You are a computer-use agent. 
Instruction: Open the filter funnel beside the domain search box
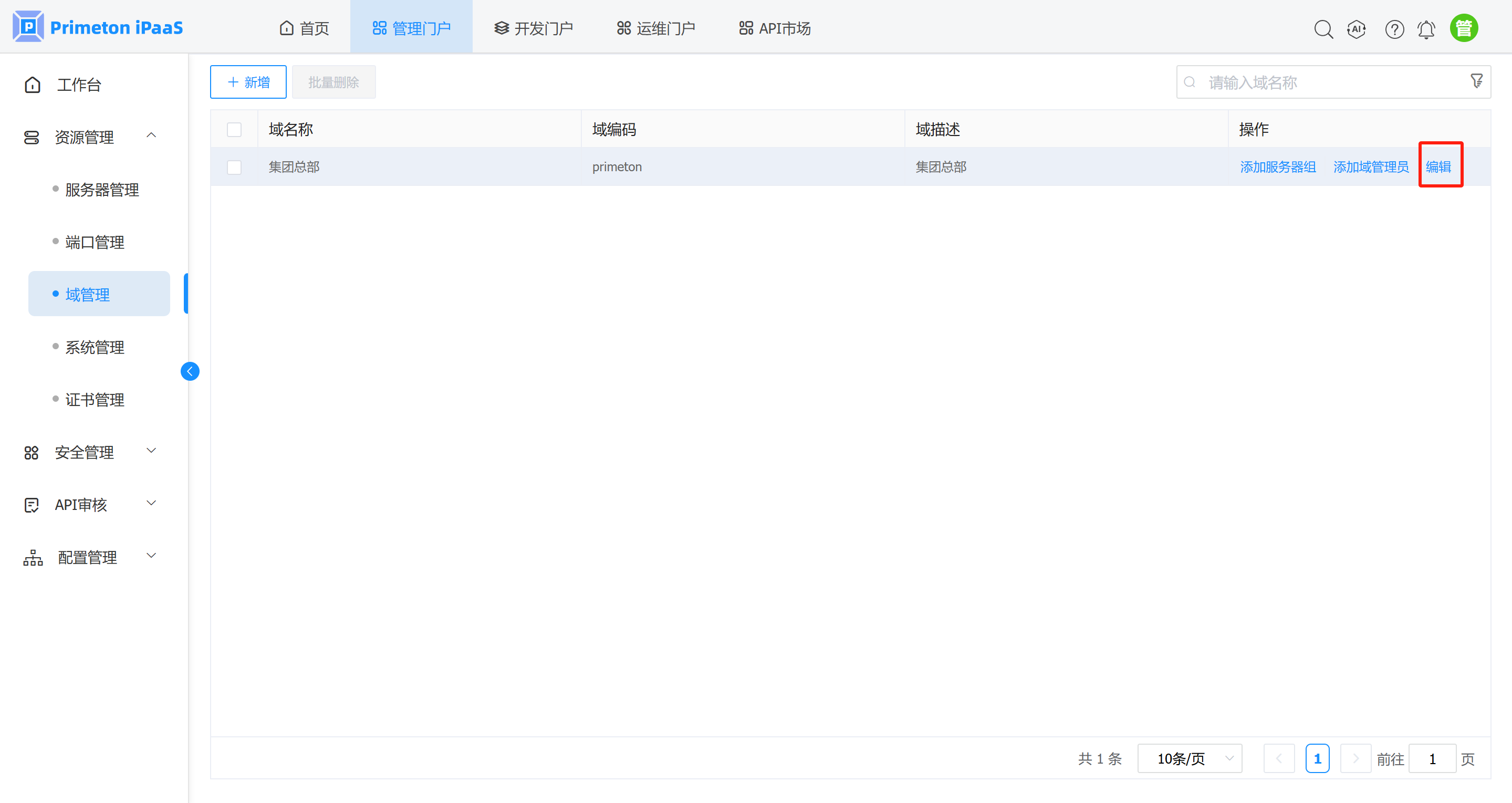coord(1476,81)
